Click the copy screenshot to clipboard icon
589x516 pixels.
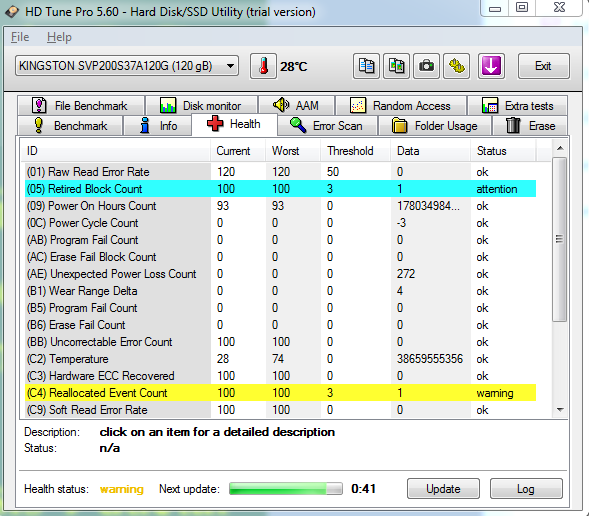pos(396,66)
